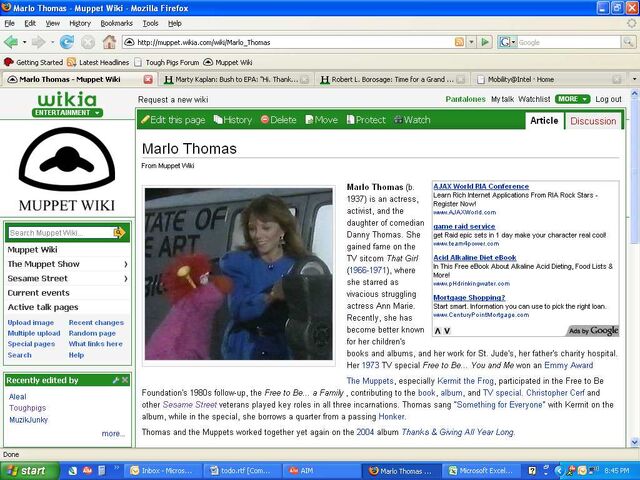640x480 pixels.
Task: Switch to the Discussion tab
Action: click(x=593, y=121)
